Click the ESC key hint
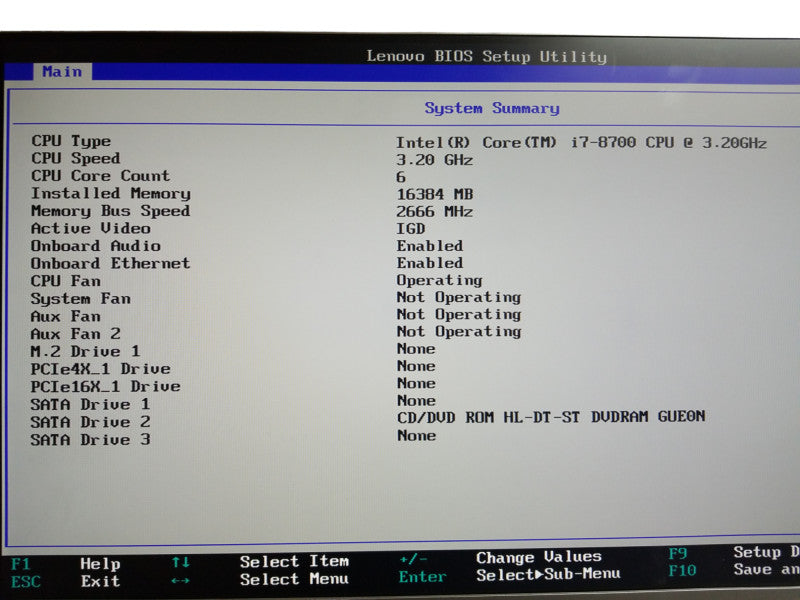 [26, 582]
